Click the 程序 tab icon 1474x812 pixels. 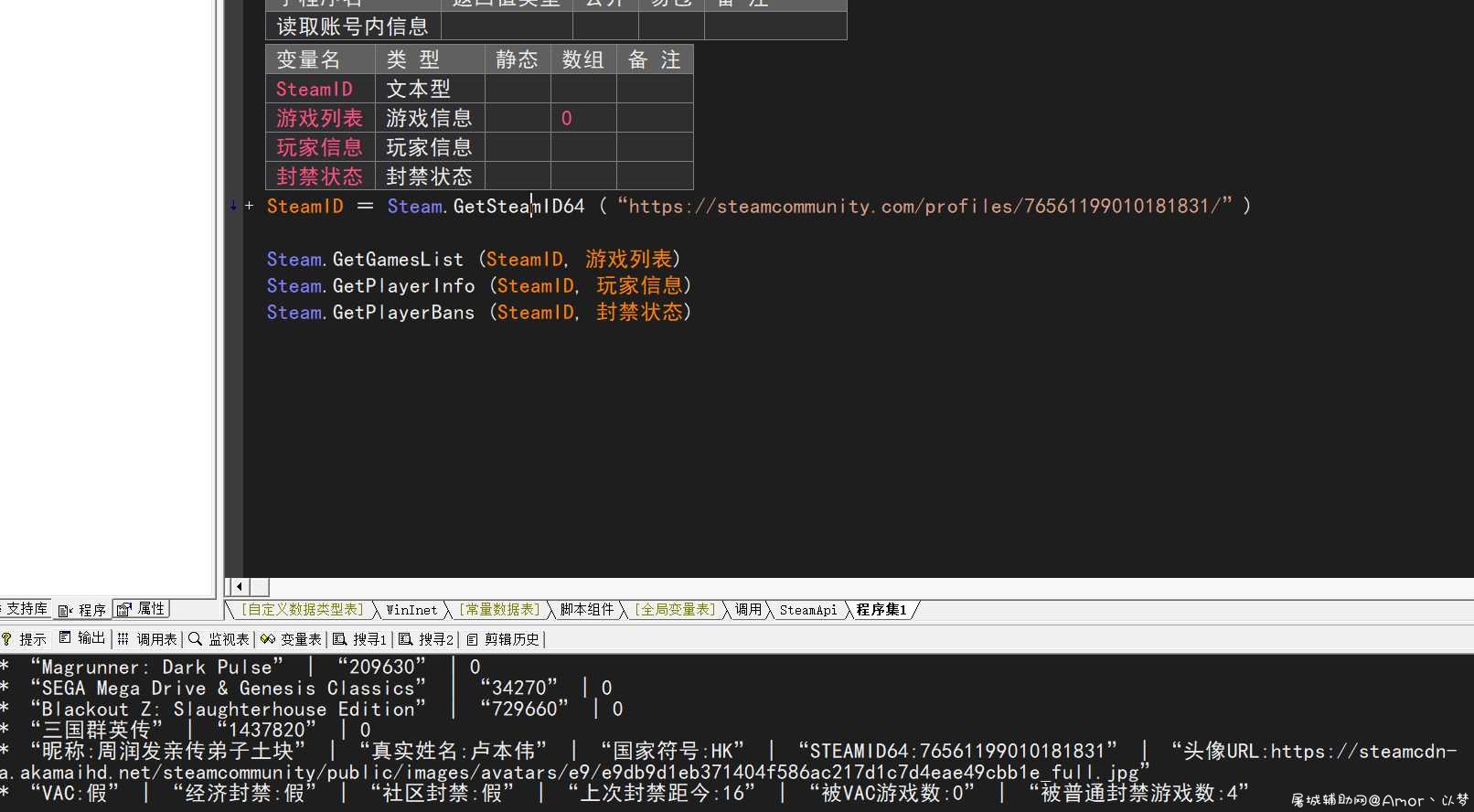[65, 611]
